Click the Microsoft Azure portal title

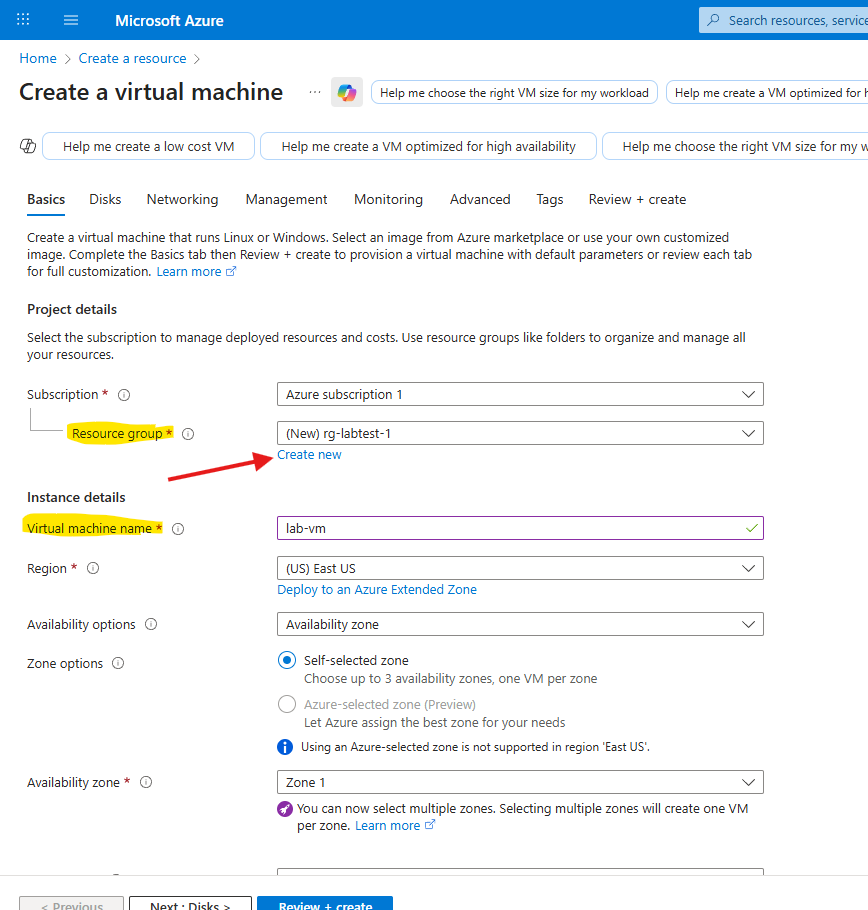click(169, 21)
